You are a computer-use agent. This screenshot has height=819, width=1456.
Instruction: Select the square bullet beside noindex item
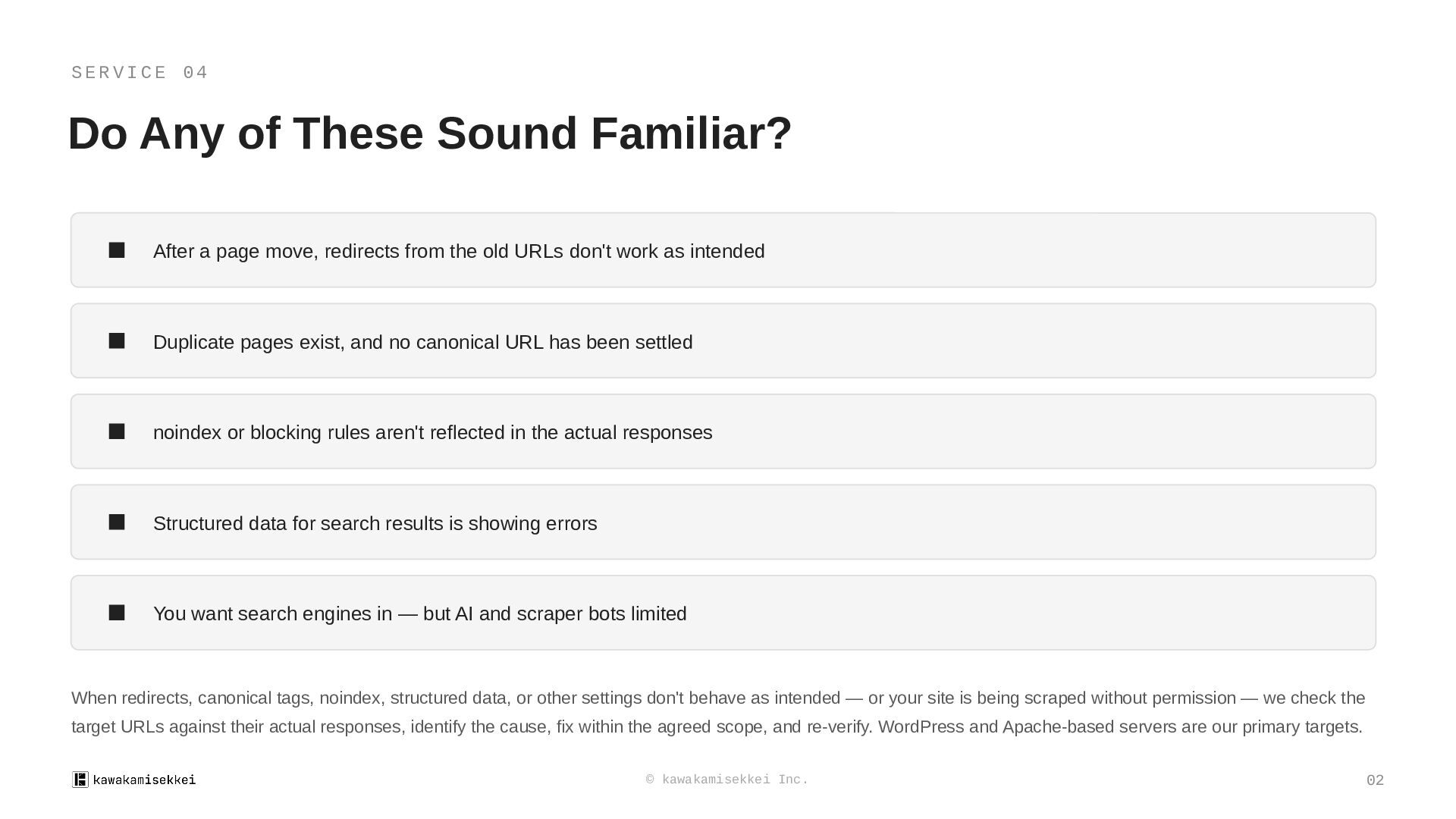117,431
